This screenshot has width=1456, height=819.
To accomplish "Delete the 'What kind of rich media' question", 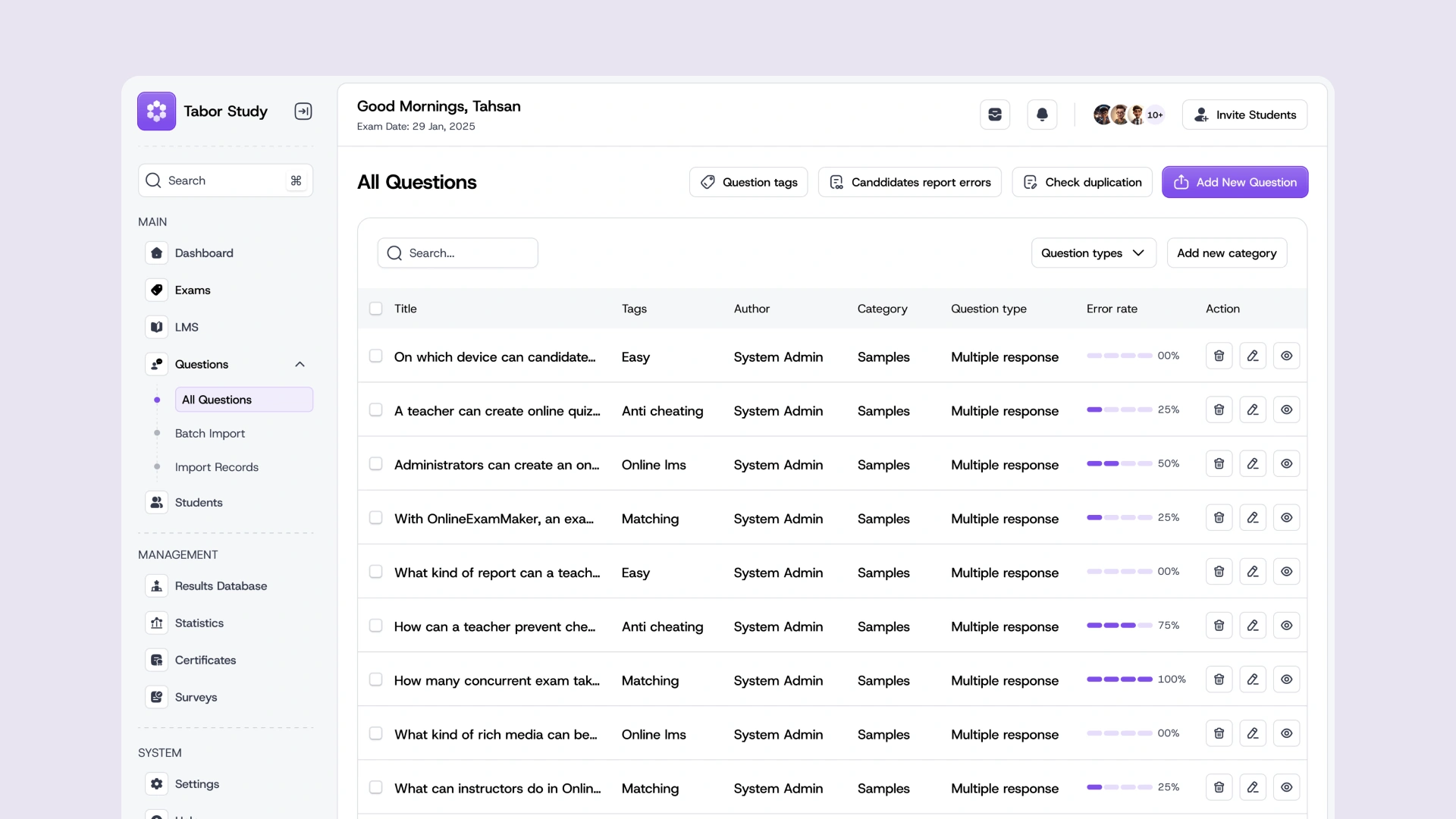I will 1219,733.
